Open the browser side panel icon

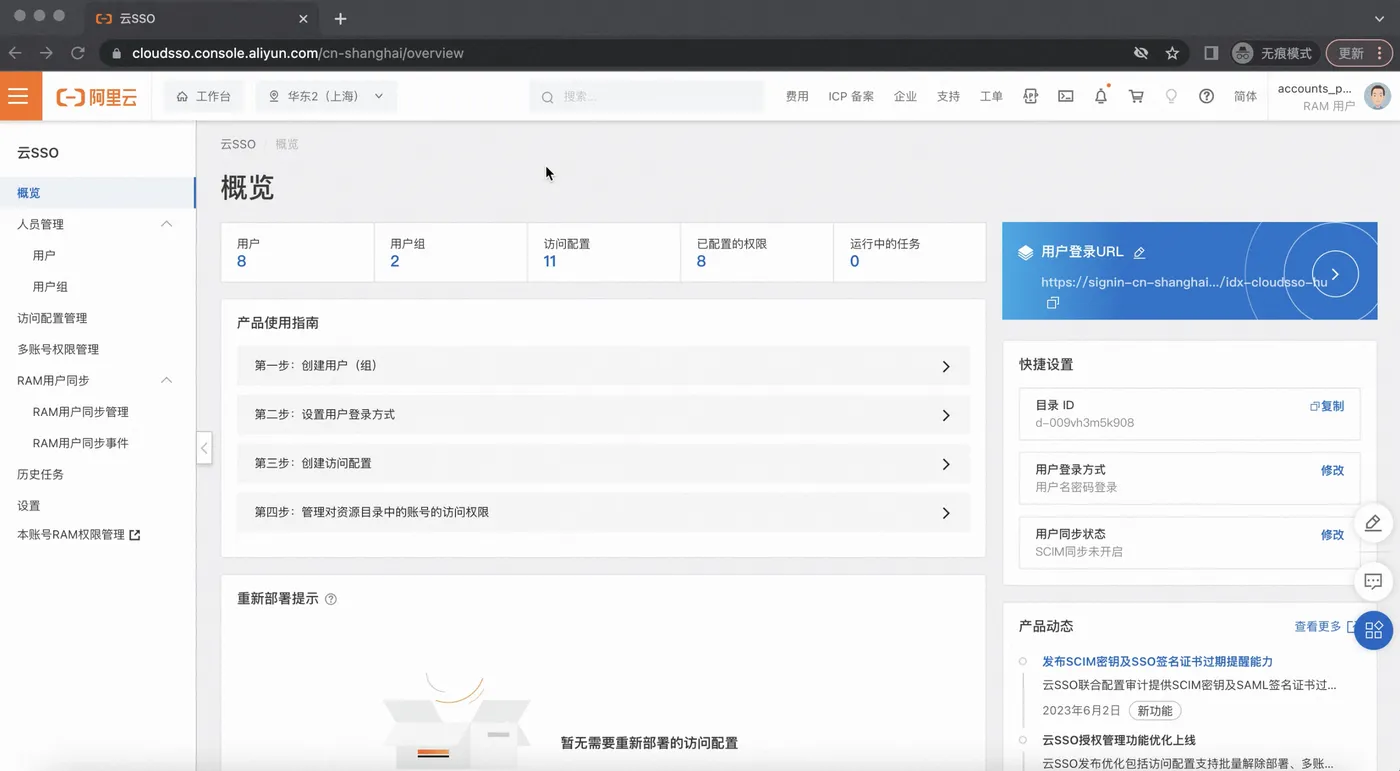click(x=1210, y=53)
